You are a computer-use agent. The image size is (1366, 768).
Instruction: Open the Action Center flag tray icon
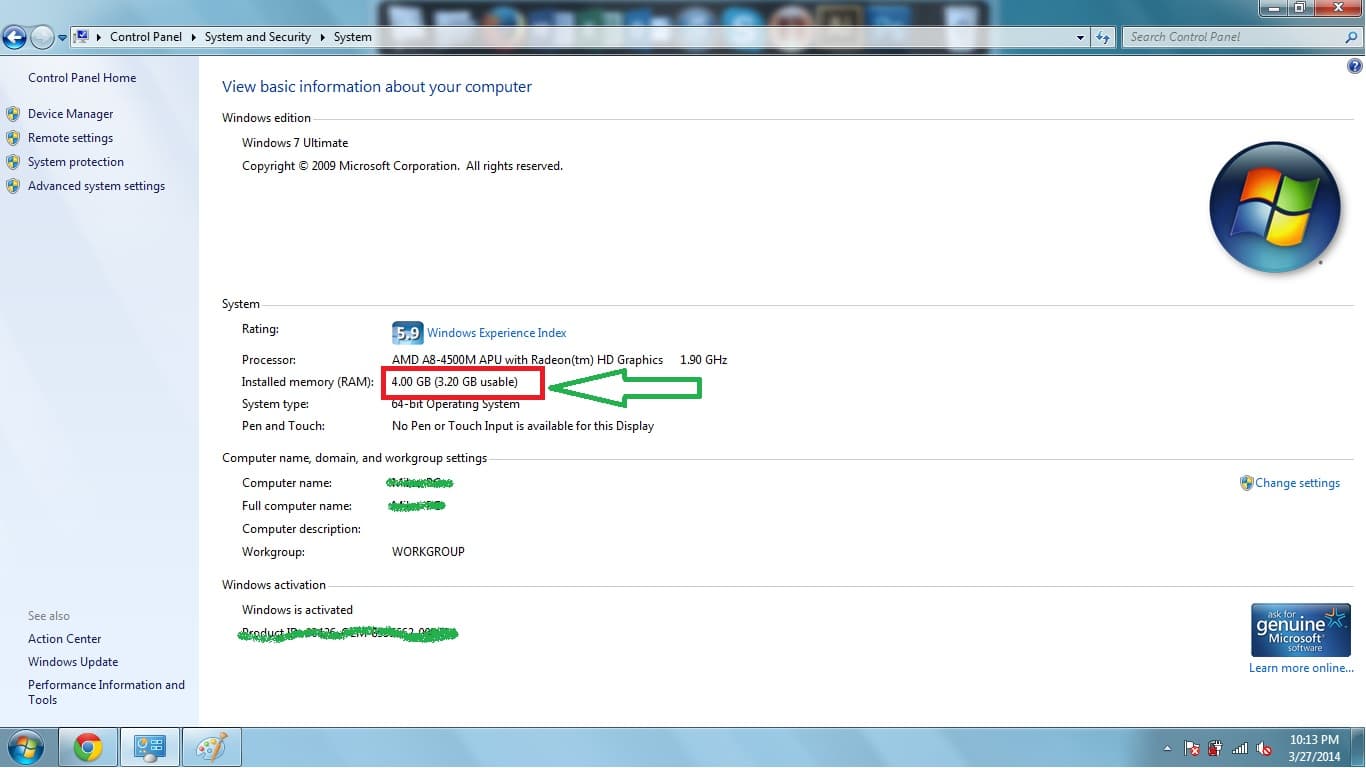click(1192, 748)
